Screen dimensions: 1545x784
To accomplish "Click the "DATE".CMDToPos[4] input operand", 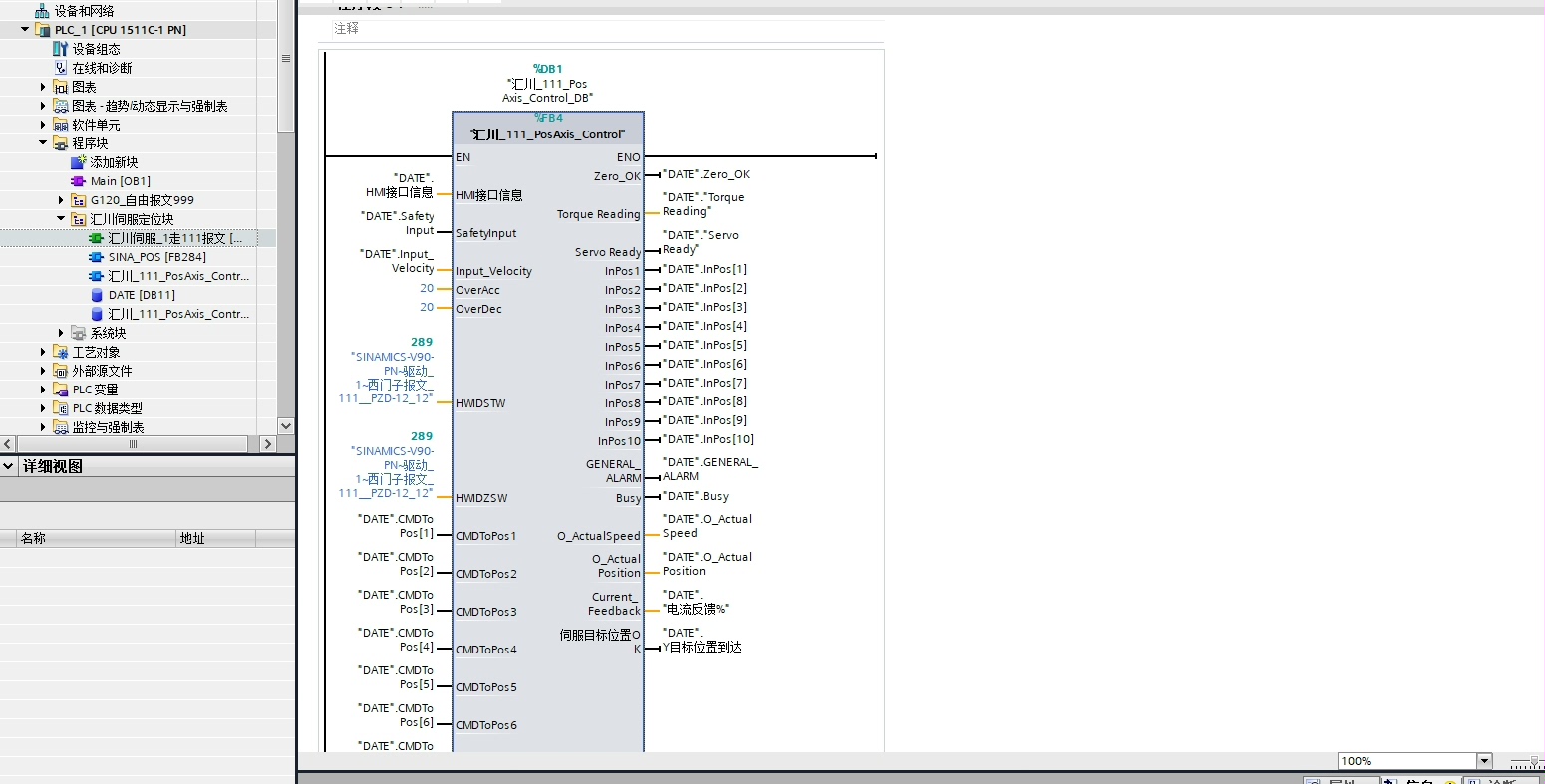I will pos(396,640).
